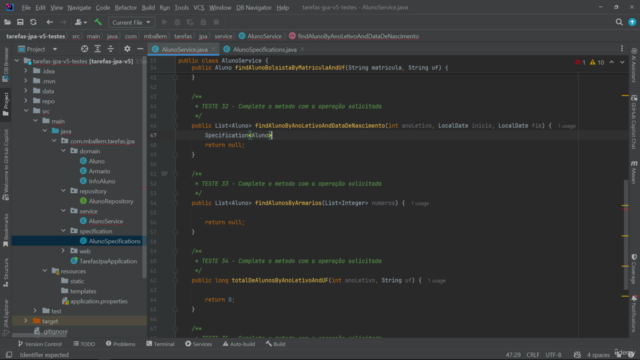
Task: Click the CRLF line separator in status bar
Action: [533, 355]
